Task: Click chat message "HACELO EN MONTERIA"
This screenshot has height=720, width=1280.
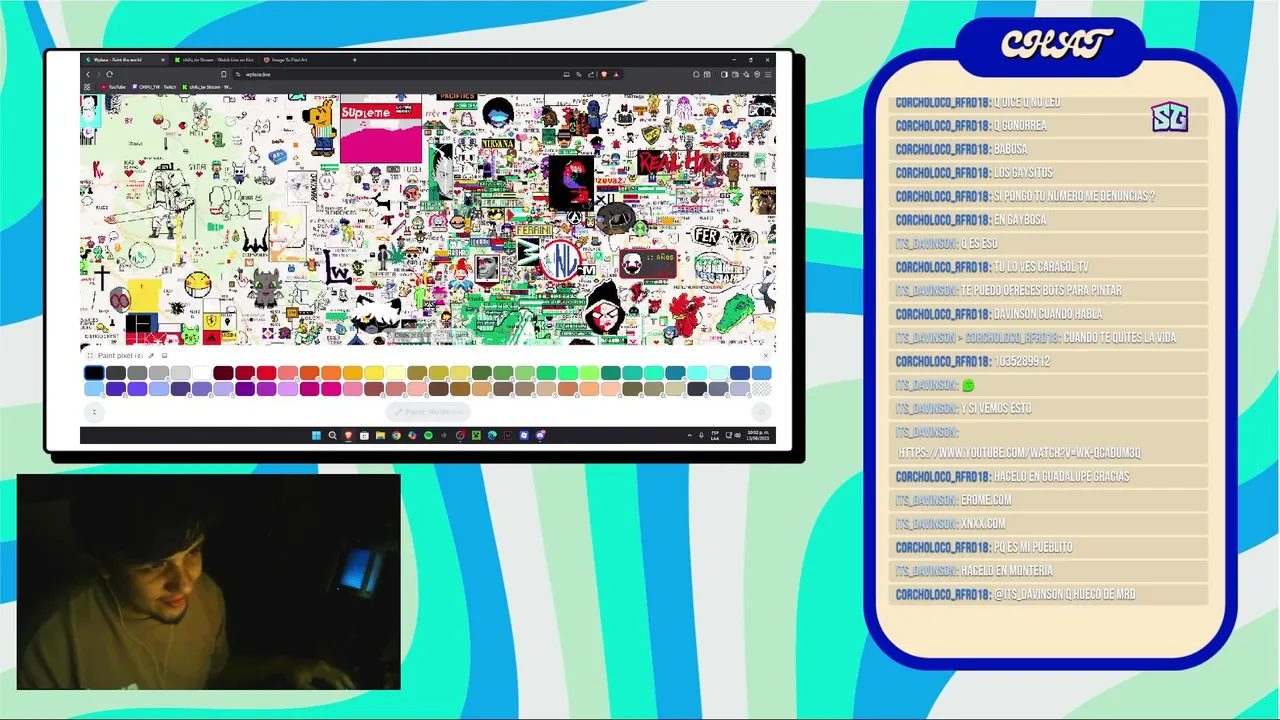Action: 1006,571
